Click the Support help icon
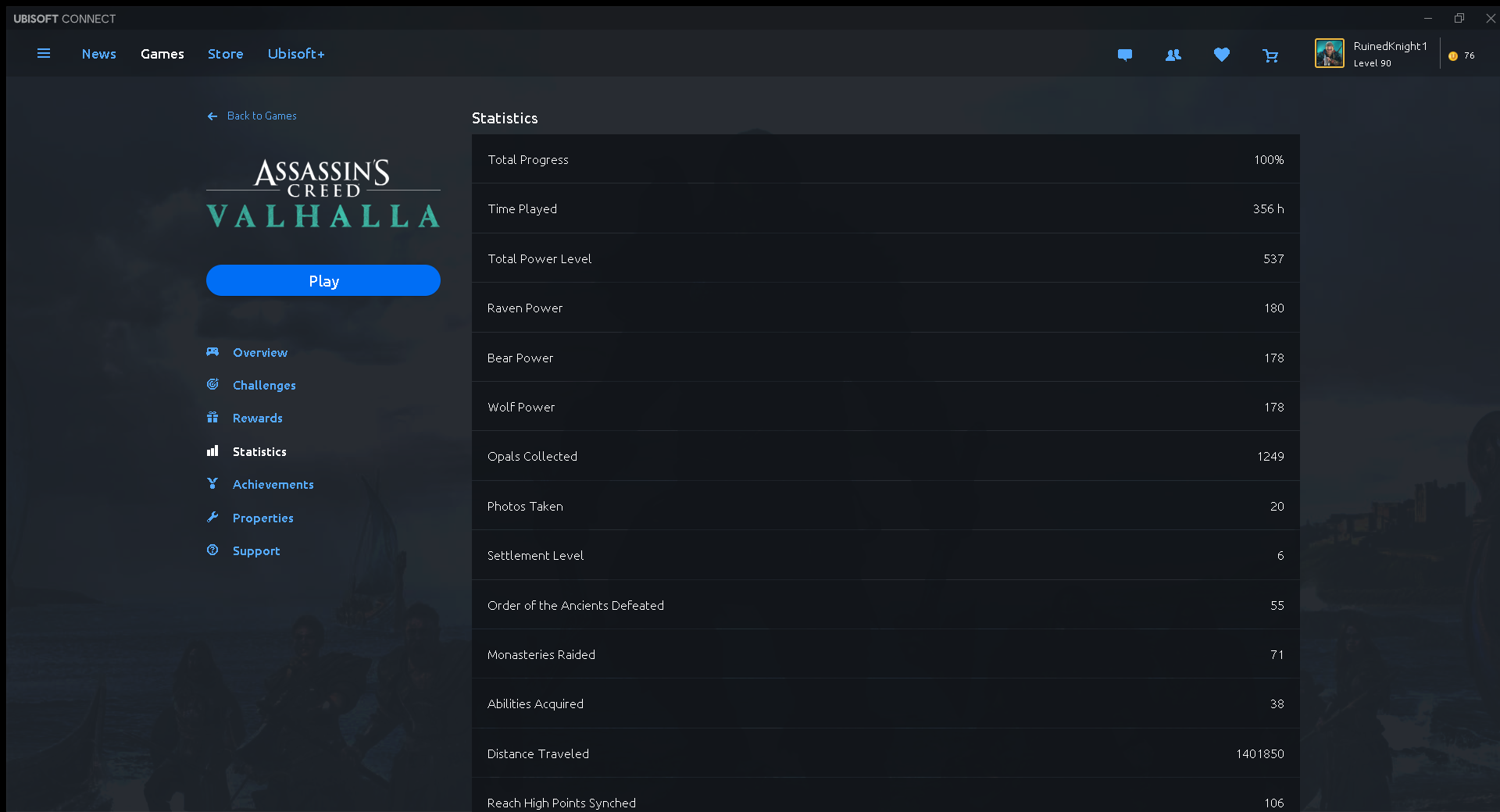Viewport: 1500px width, 812px height. (x=212, y=550)
